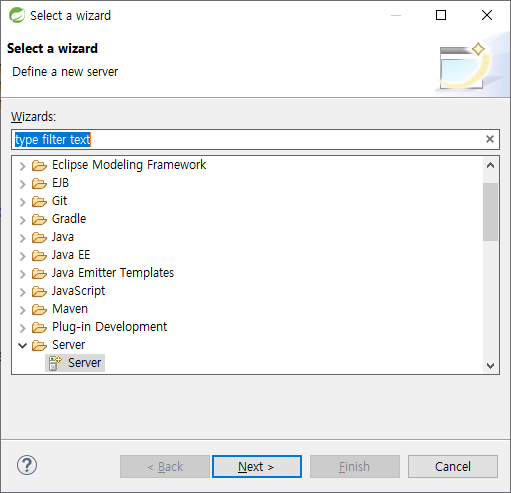The width and height of the screenshot is (511, 493).
Task: Expand the Java Emitter Templates node
Action: (x=22, y=274)
